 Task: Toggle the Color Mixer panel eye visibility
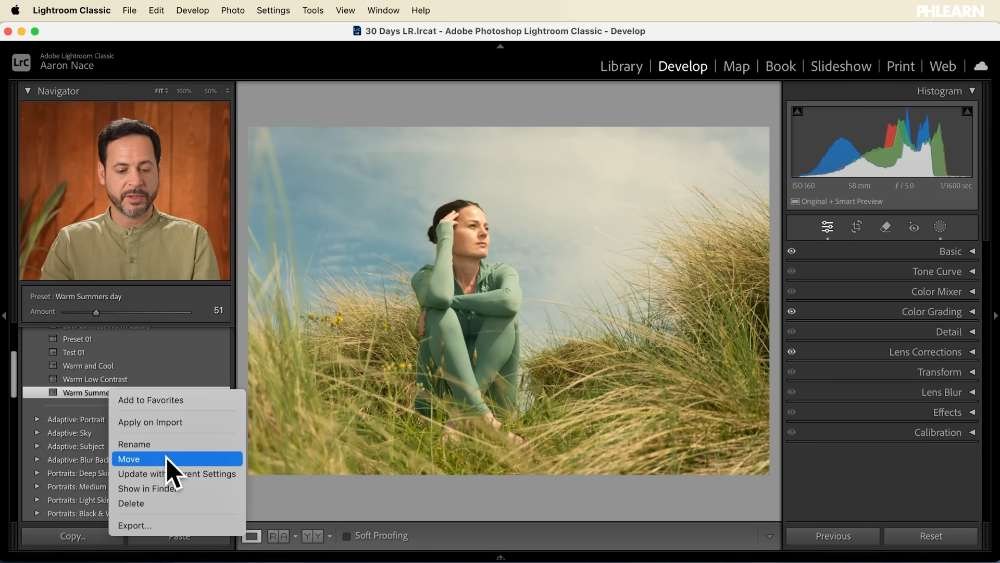click(791, 291)
